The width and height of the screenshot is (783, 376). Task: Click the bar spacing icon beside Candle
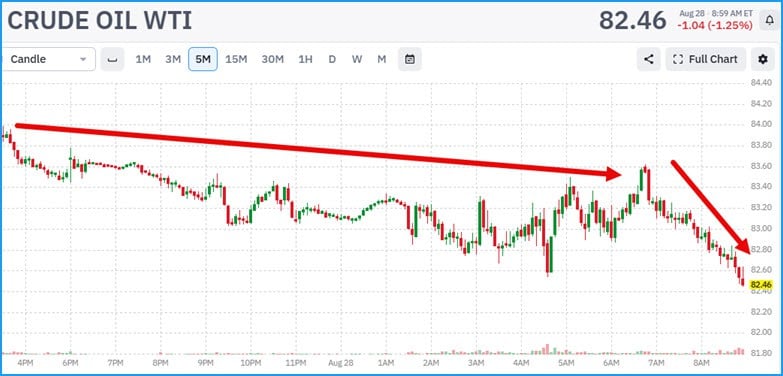coord(112,59)
